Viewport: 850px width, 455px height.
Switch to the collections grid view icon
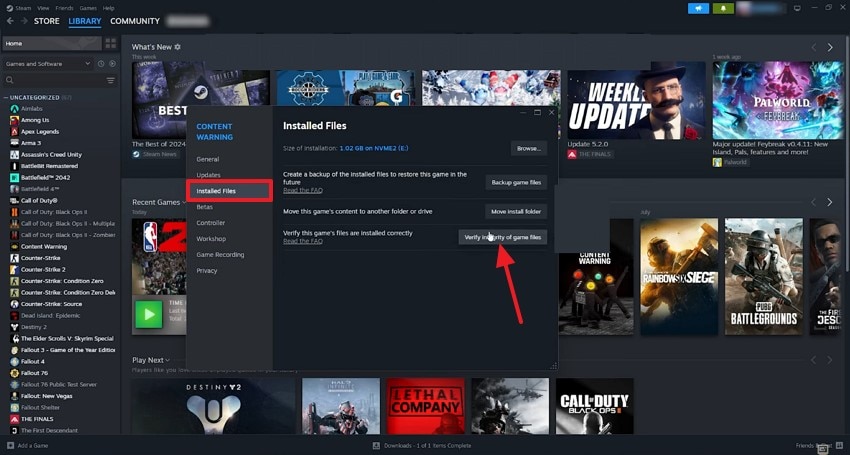111,43
